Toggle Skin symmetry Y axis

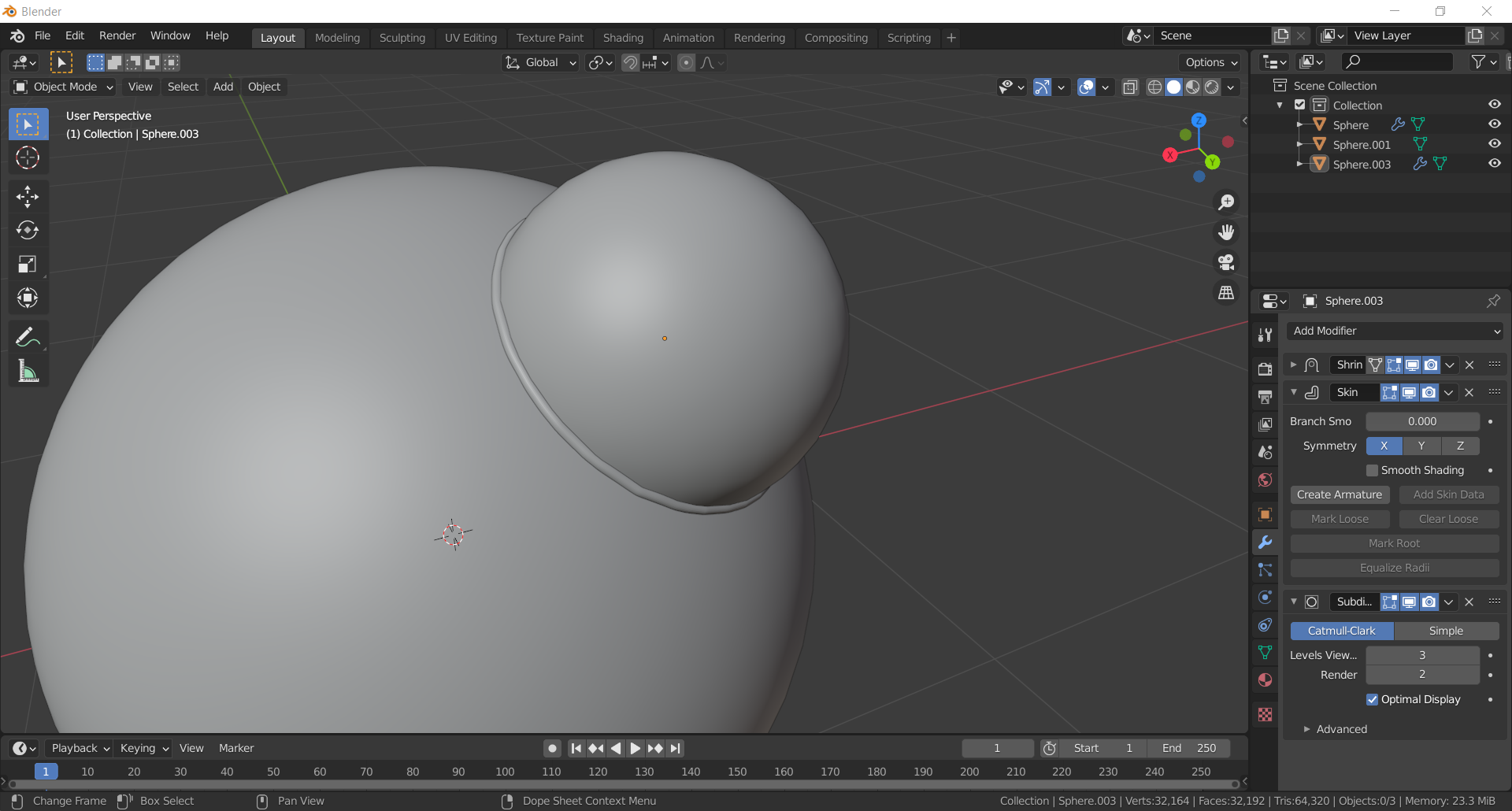[1421, 446]
